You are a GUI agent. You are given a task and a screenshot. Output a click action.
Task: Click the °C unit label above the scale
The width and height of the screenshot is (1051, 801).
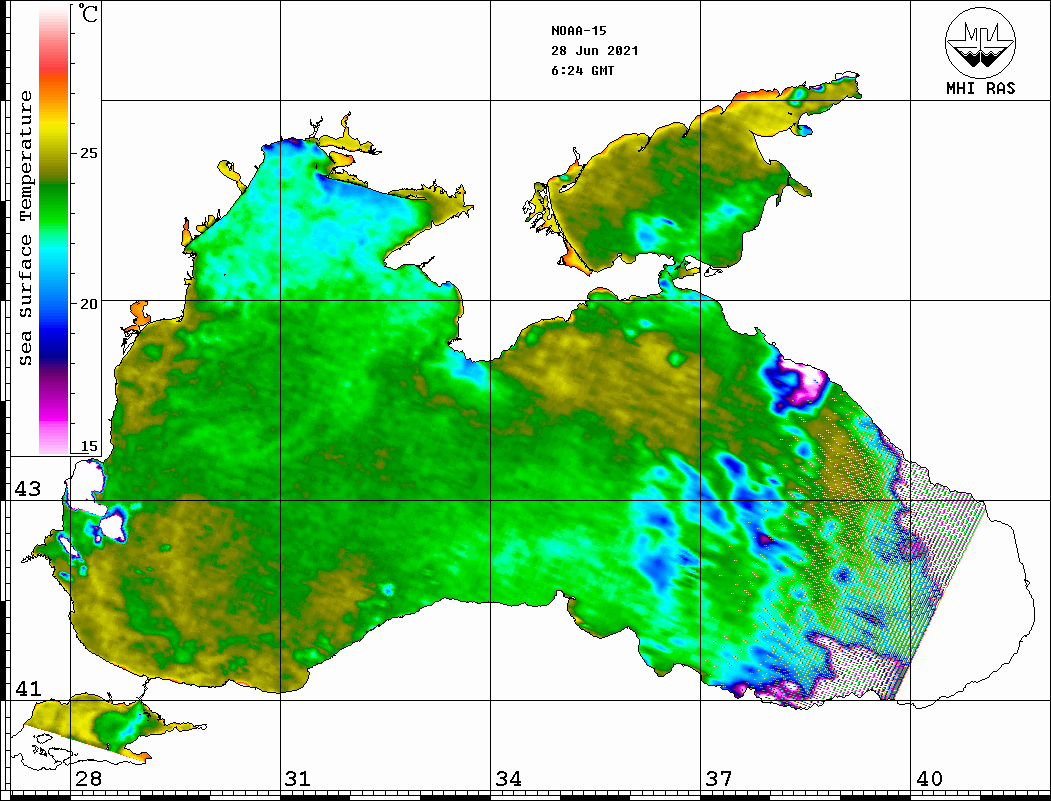coord(90,16)
